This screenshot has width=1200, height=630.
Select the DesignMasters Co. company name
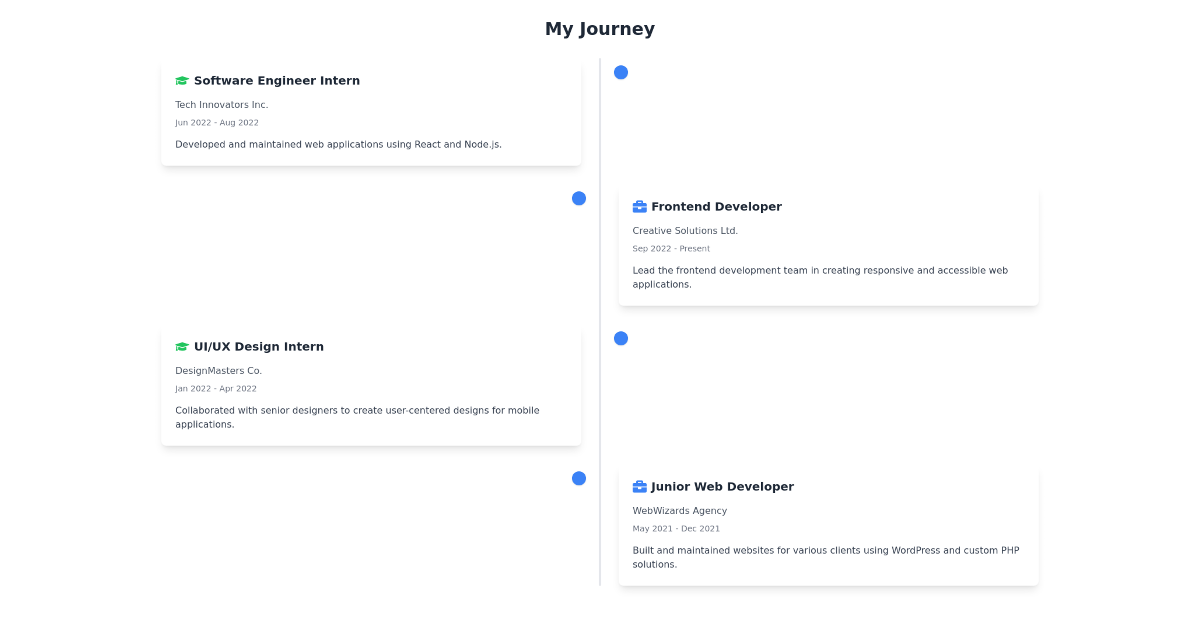(219, 370)
